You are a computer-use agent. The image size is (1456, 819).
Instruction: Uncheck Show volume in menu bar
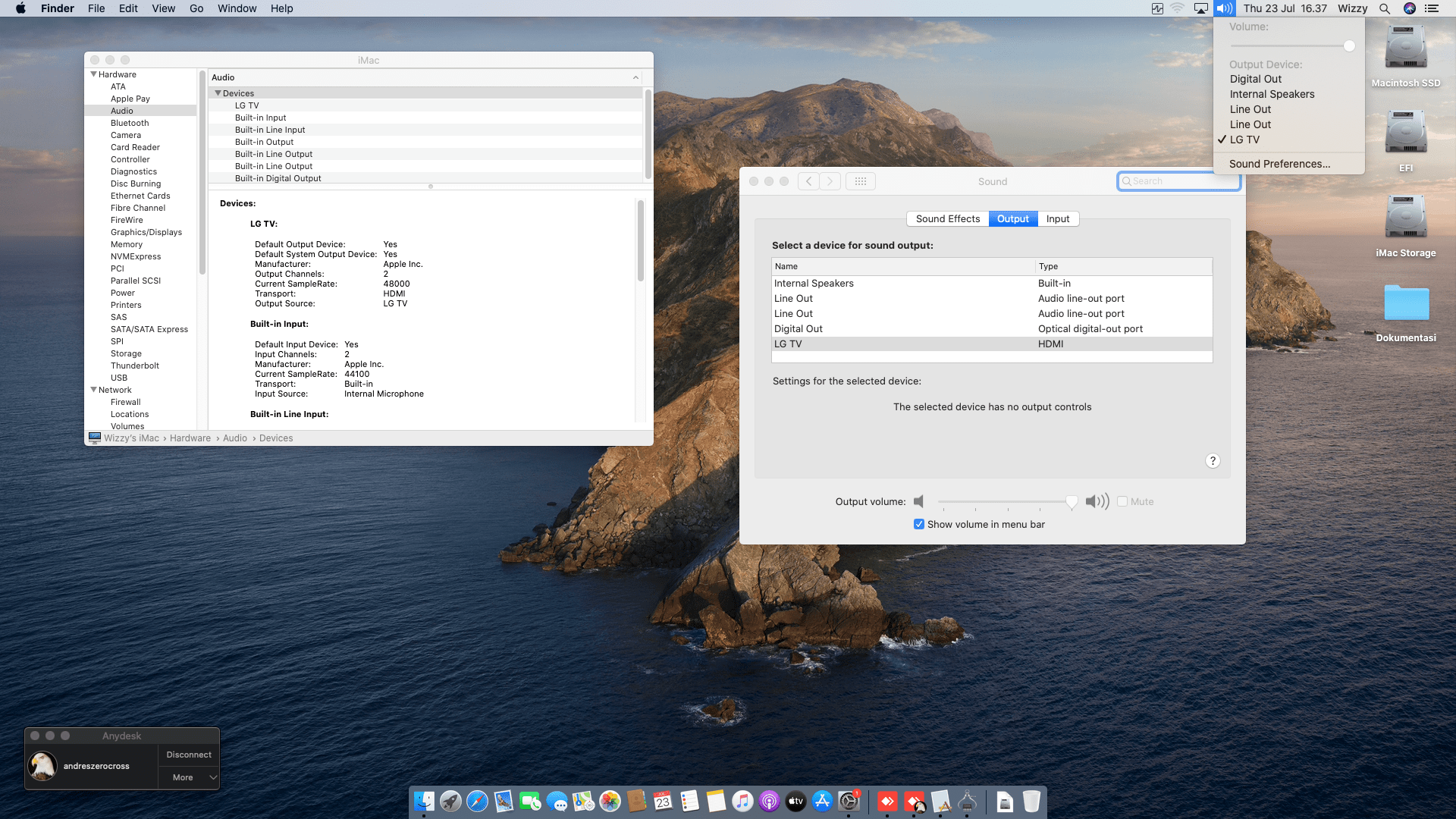pyautogui.click(x=919, y=524)
